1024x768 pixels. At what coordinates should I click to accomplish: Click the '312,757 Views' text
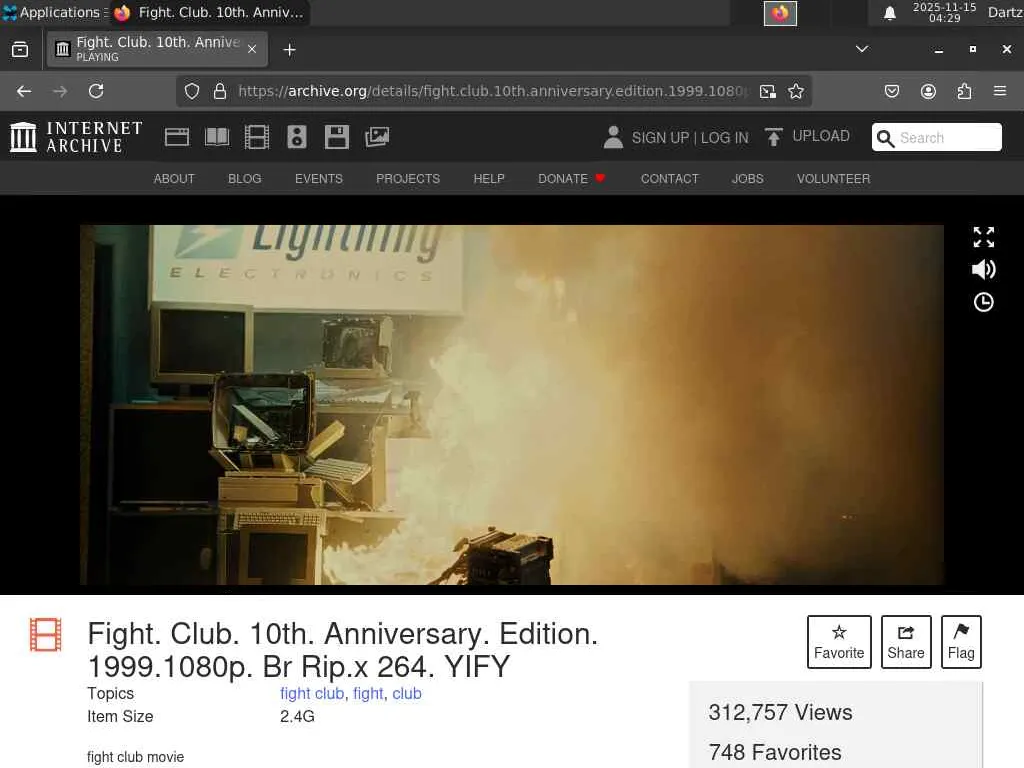pos(780,712)
